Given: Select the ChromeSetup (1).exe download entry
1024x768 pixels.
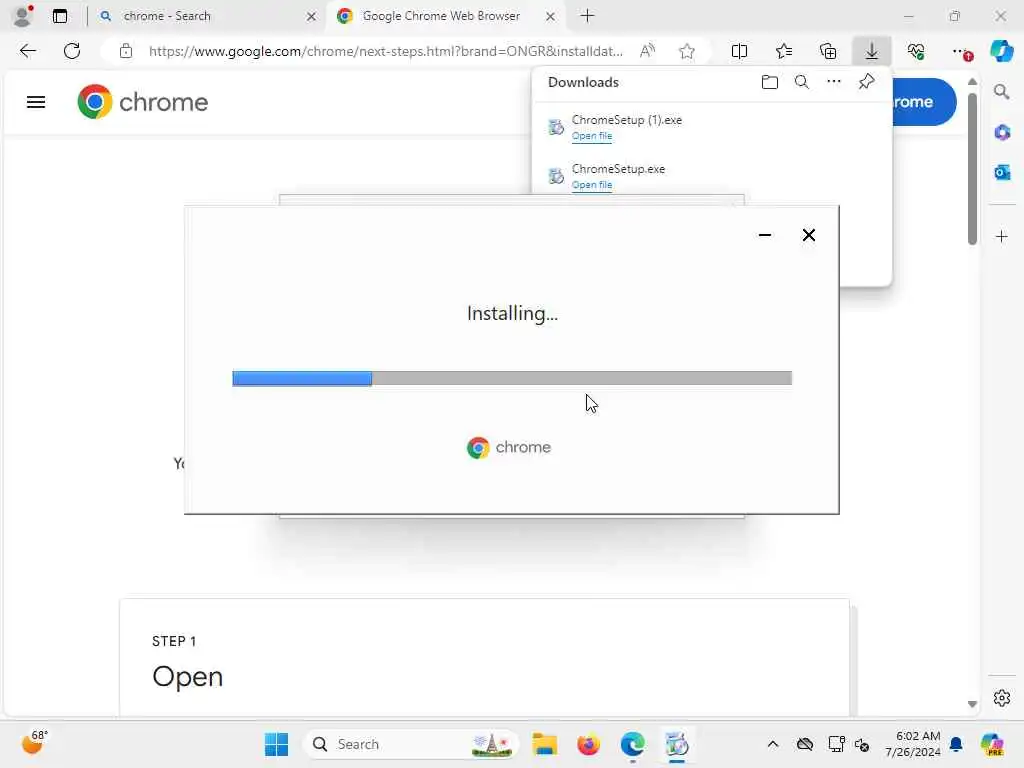Looking at the screenshot, I should coord(712,127).
